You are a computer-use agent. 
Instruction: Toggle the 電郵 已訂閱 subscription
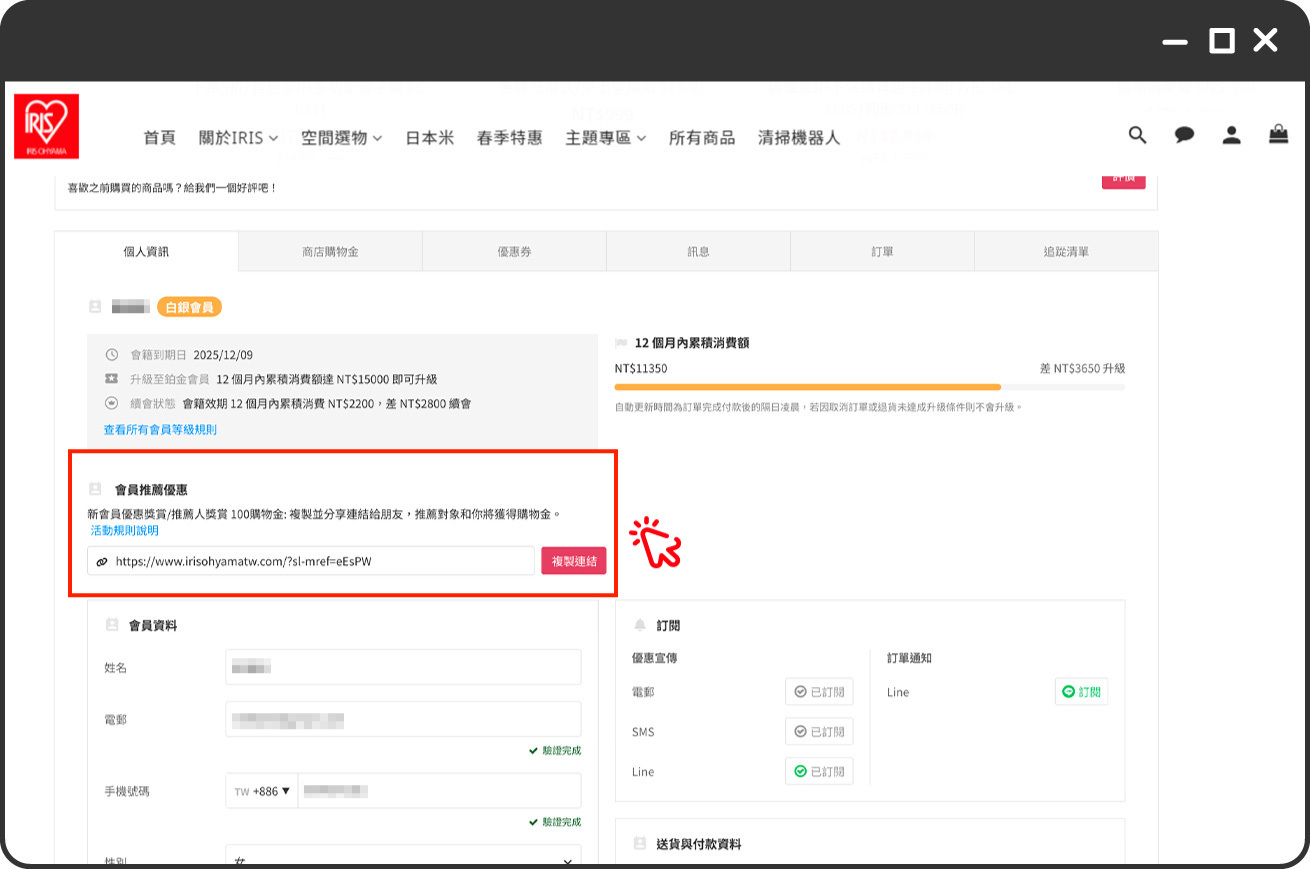coord(818,692)
